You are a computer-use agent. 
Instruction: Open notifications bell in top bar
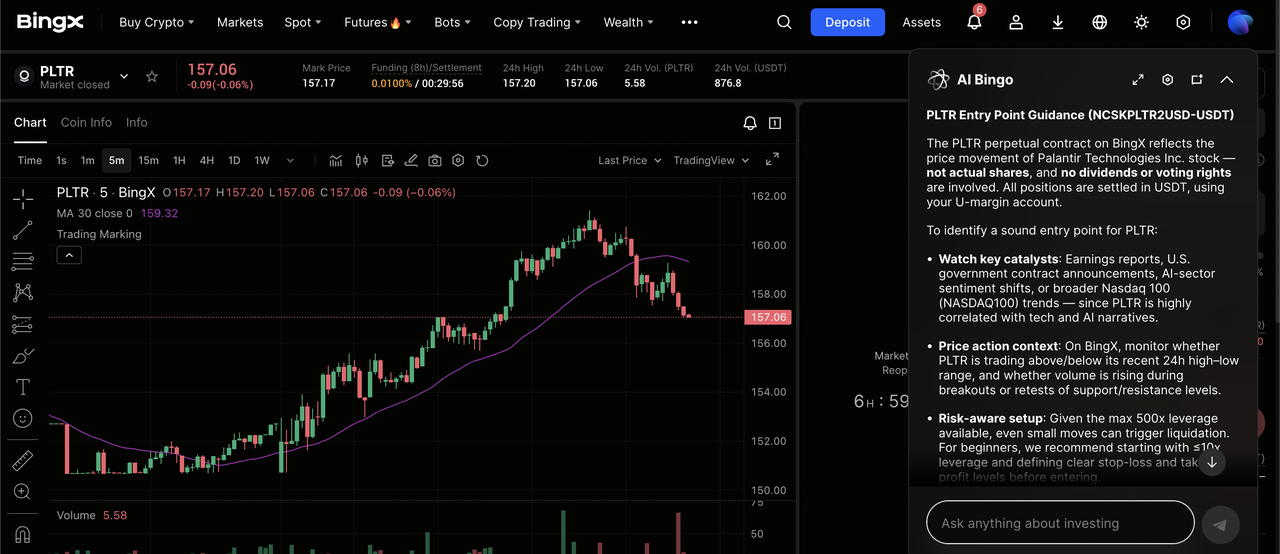(973, 22)
